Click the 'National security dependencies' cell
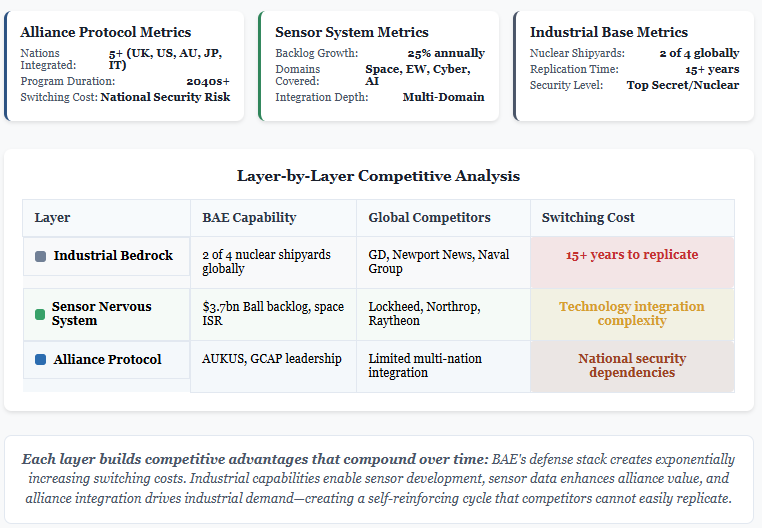The image size is (762, 528). tap(632, 366)
